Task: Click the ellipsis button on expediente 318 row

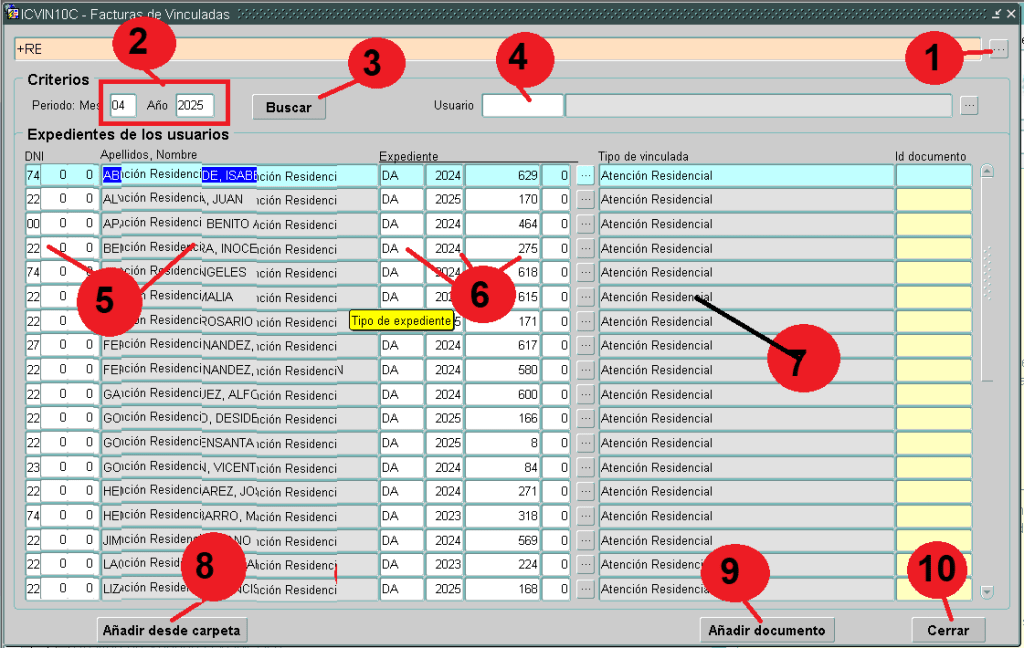Action: pyautogui.click(x=585, y=516)
